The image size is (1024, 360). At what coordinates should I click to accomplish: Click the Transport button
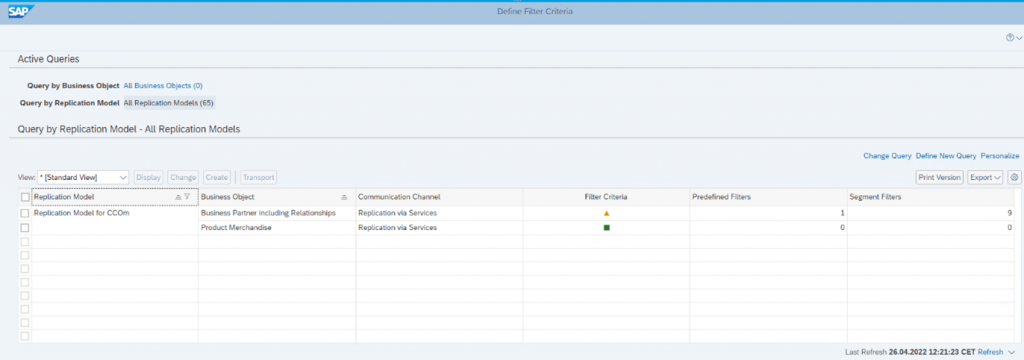(x=259, y=177)
